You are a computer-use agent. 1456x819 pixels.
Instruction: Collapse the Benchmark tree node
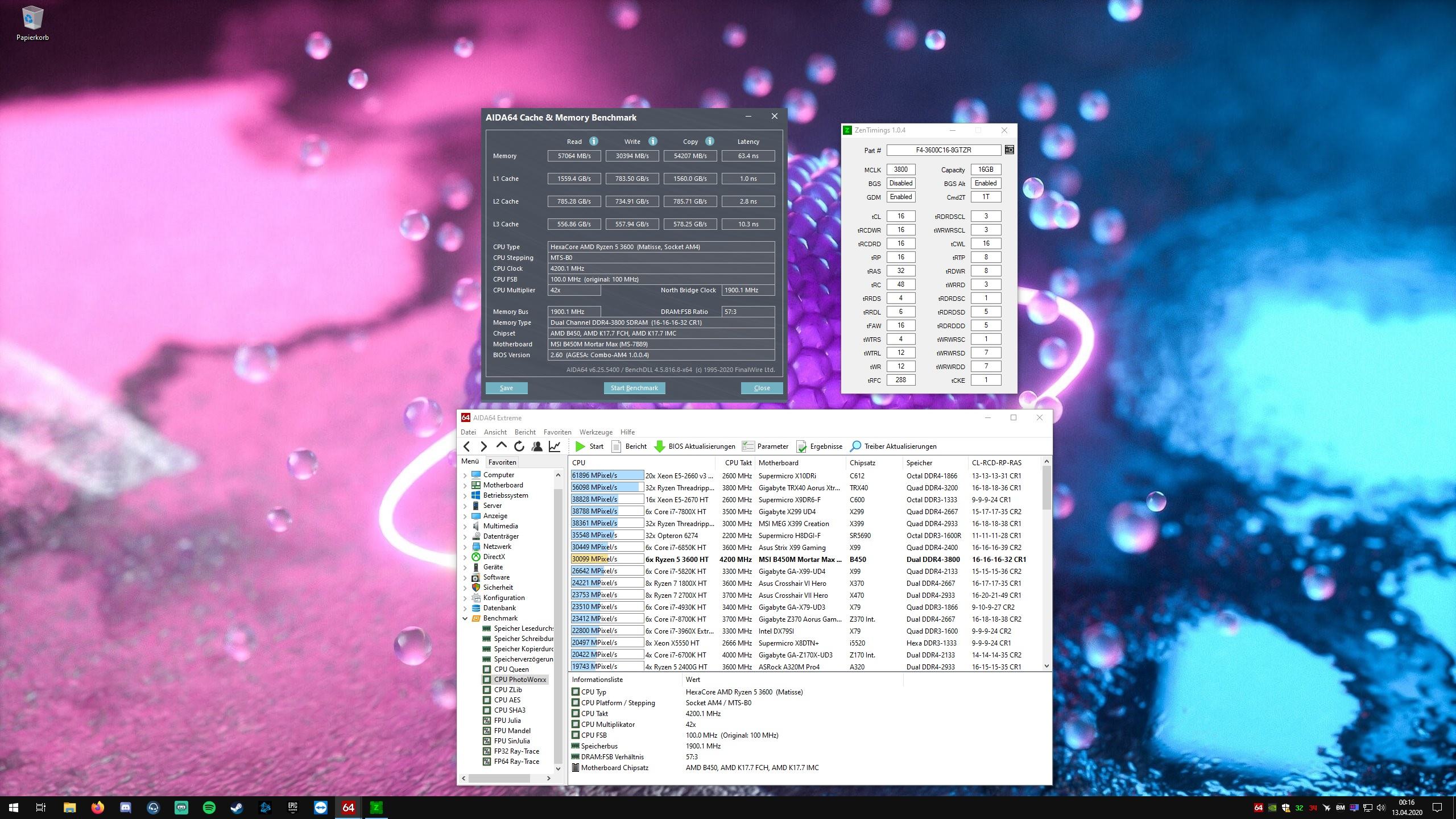[x=465, y=618]
